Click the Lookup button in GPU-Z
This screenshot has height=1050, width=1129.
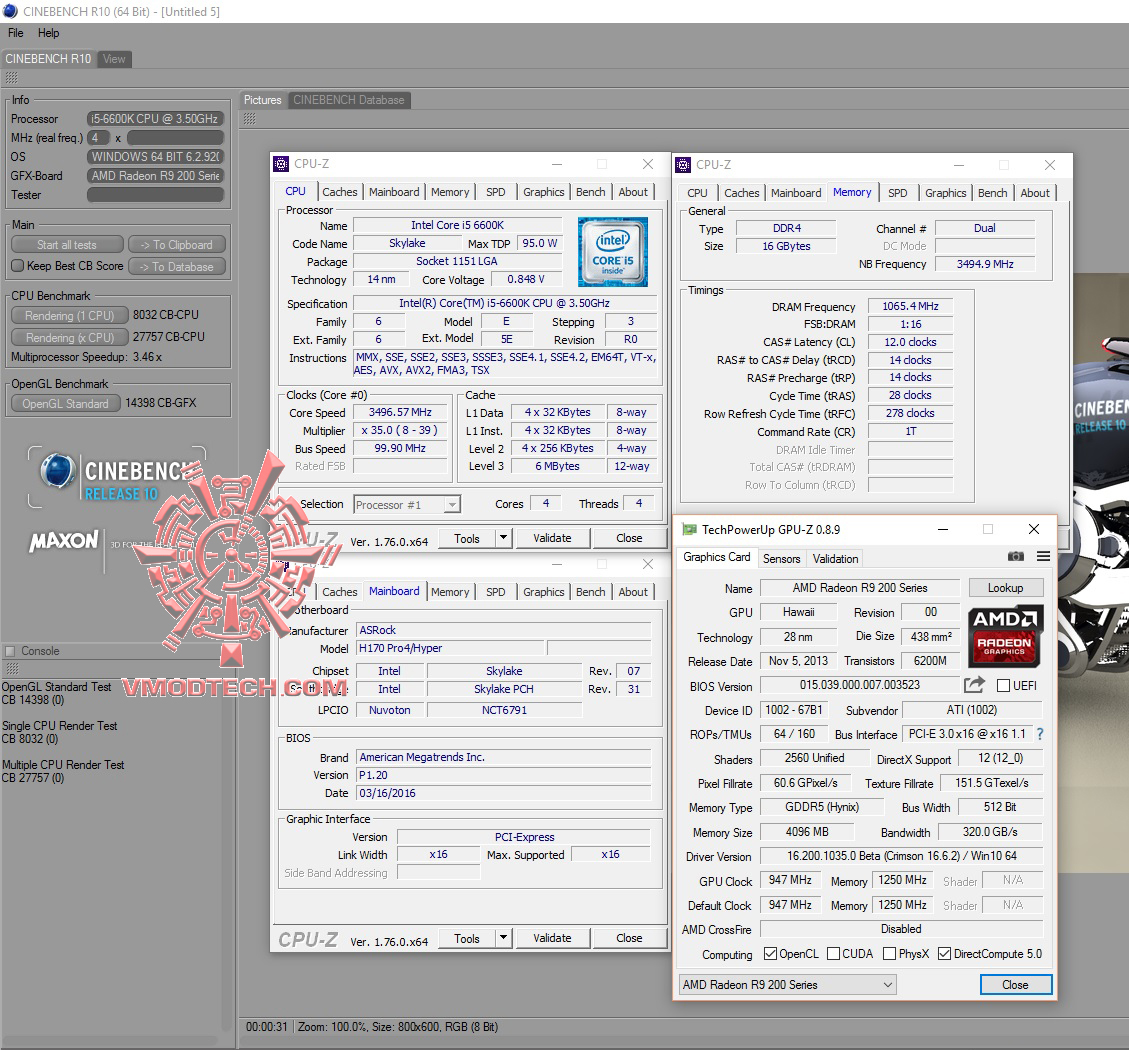pyautogui.click(x=1005, y=588)
